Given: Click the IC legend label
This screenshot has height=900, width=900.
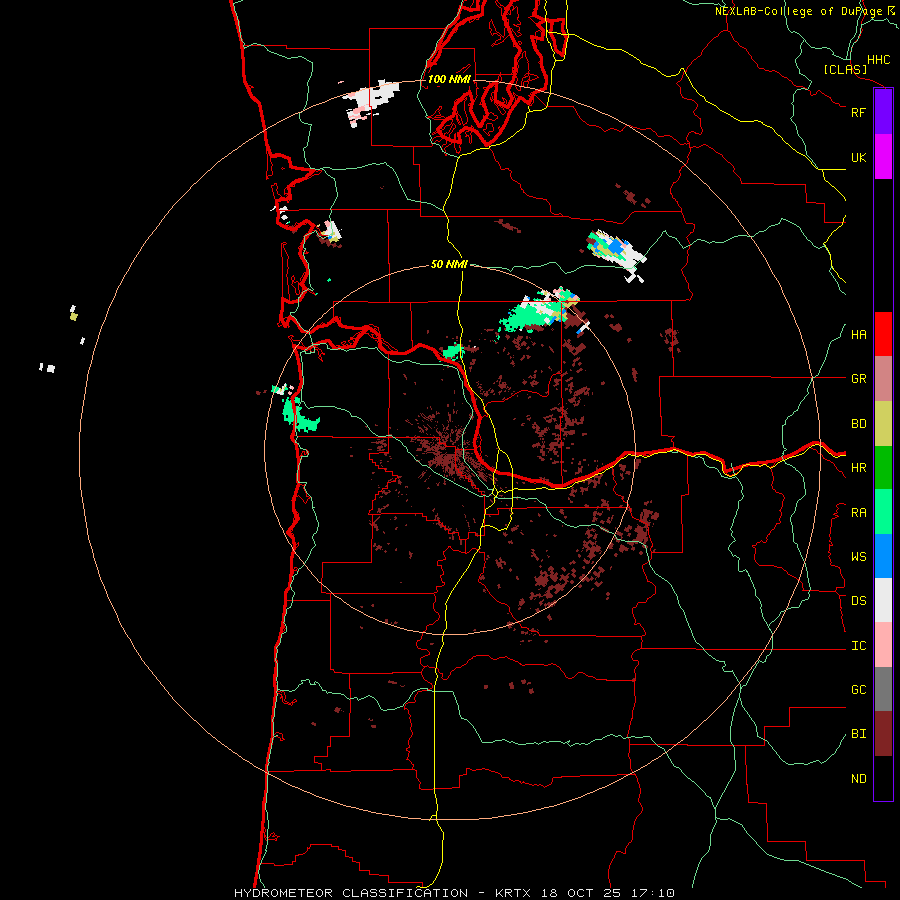Looking at the screenshot, I should tap(859, 646).
